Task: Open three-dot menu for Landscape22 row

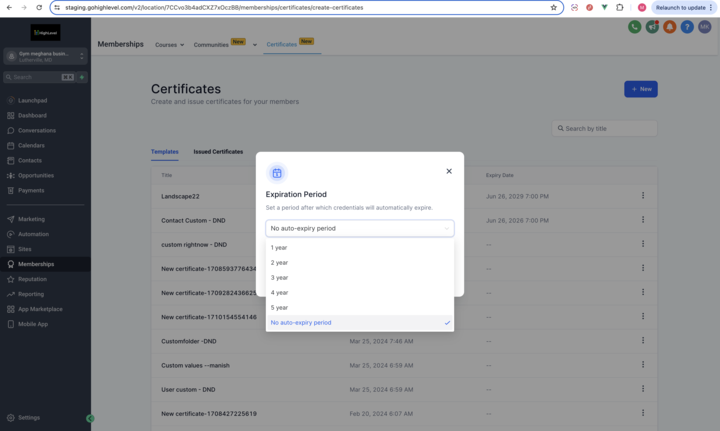Action: pos(643,196)
